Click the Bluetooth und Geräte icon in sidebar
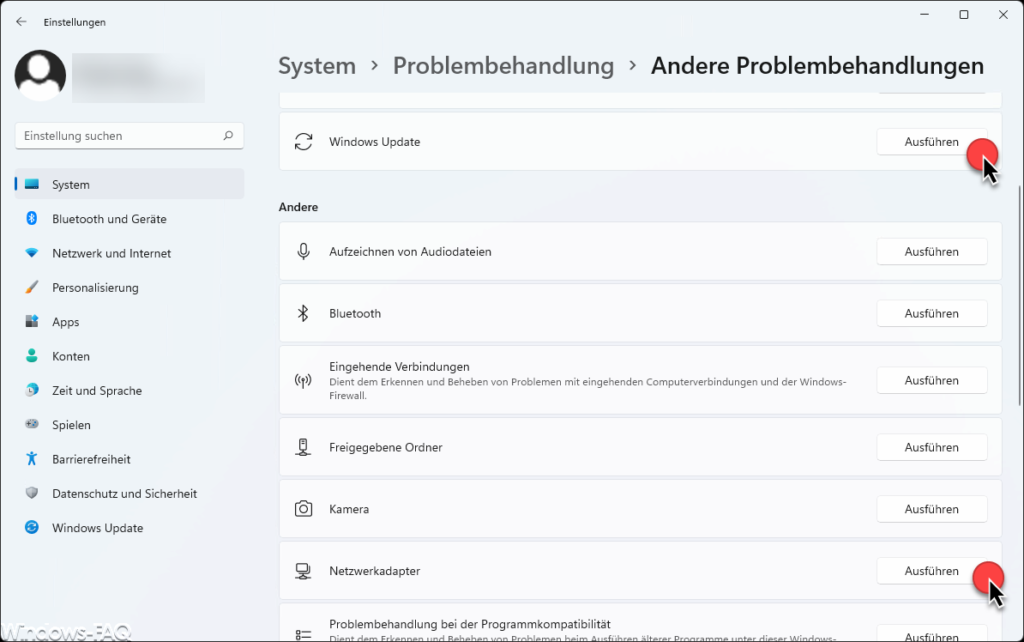Viewport: 1024px width, 642px height. click(31, 218)
